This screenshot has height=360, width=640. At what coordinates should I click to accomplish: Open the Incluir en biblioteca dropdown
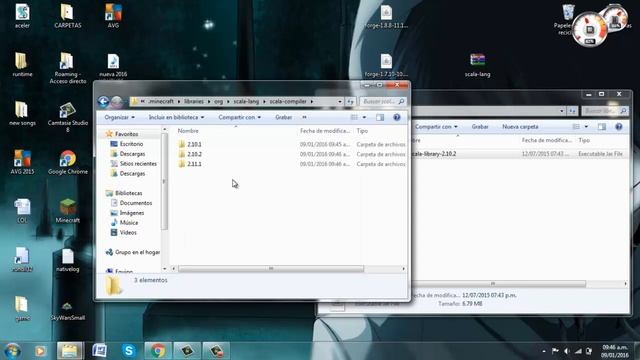click(x=176, y=118)
